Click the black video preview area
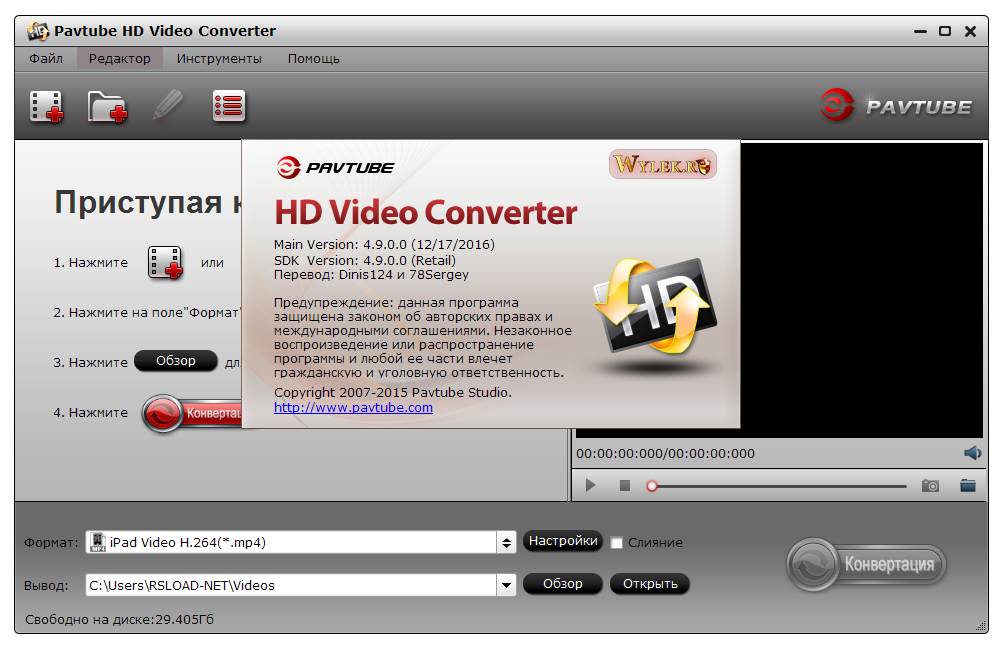The width and height of the screenshot is (1003, 646). pyautogui.click(x=862, y=290)
